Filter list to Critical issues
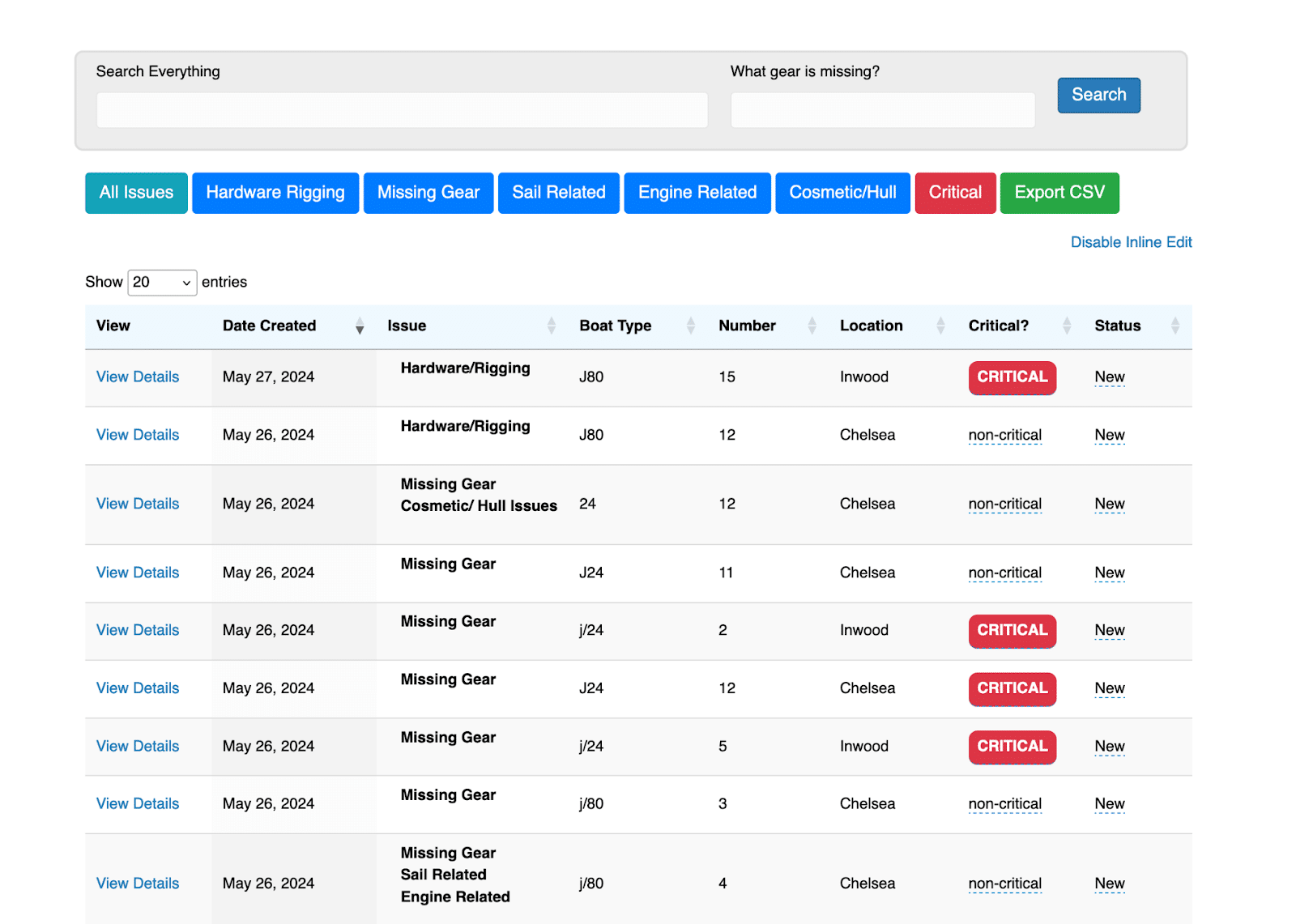Viewport: 1296px width, 924px height. coord(954,193)
